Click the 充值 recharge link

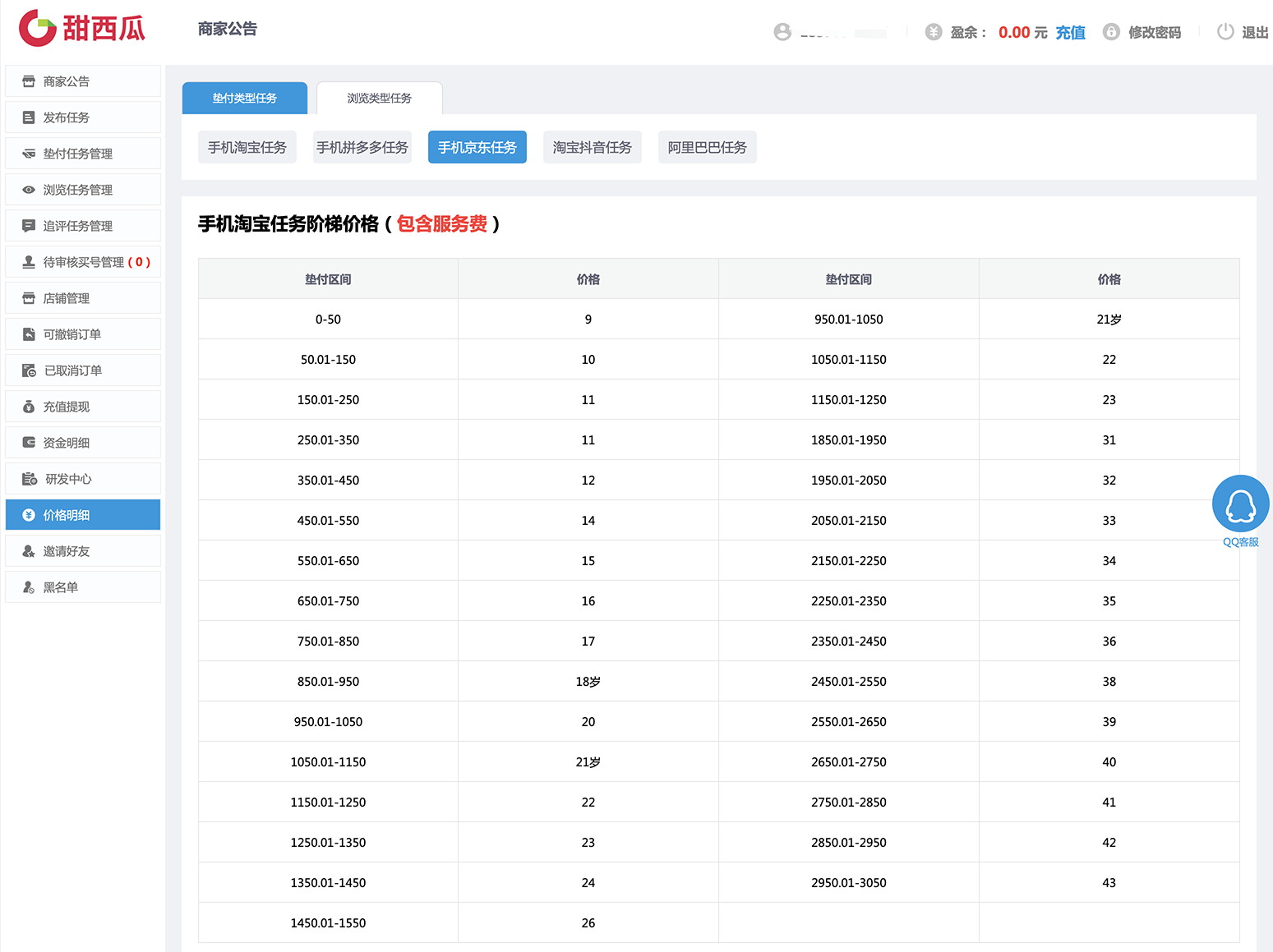[1070, 32]
